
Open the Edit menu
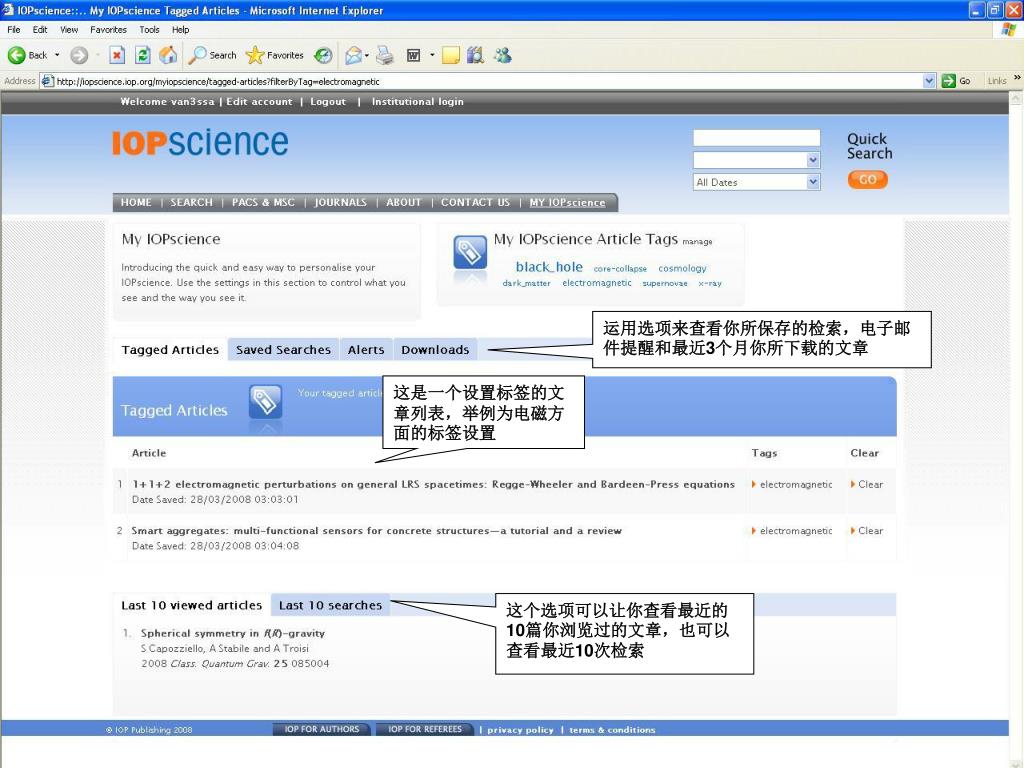click(x=40, y=29)
